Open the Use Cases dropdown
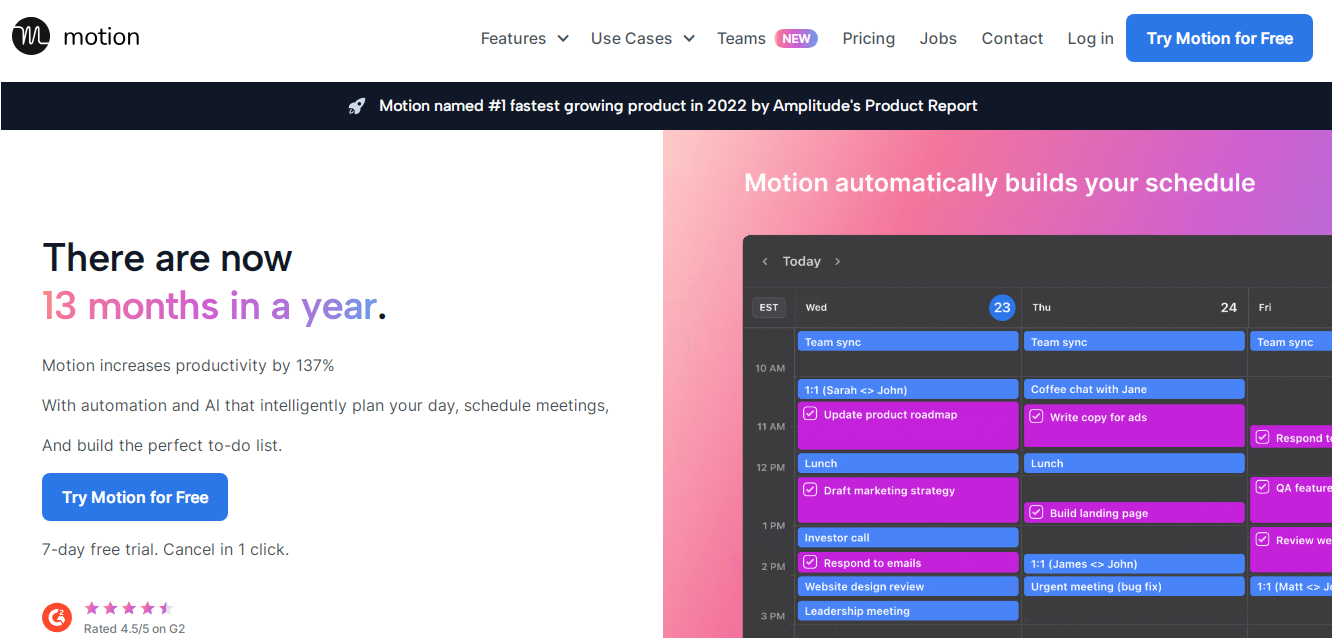Viewport: 1333px width, 639px height. click(642, 38)
